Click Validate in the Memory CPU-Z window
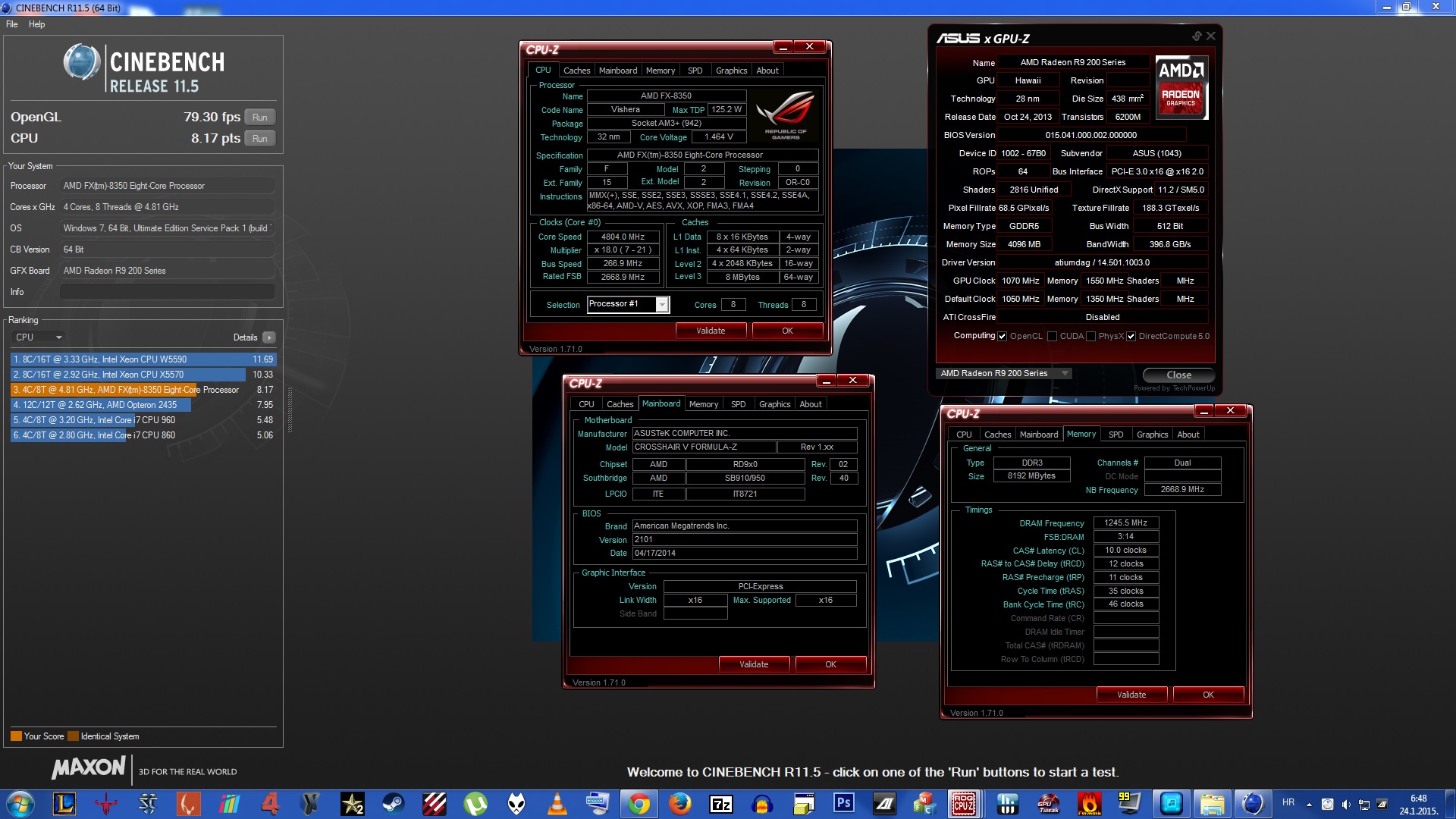 [1131, 695]
